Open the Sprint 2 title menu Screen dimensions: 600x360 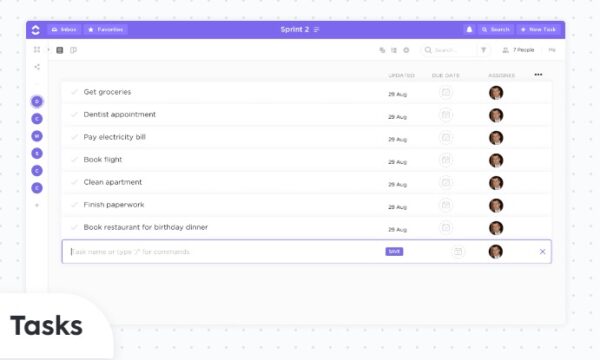coord(316,29)
